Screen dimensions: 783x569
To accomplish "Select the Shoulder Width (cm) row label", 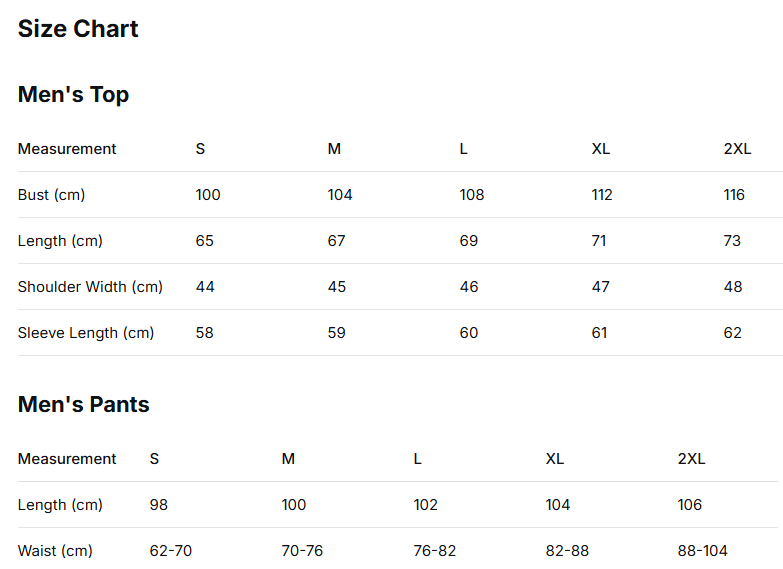I will [90, 287].
